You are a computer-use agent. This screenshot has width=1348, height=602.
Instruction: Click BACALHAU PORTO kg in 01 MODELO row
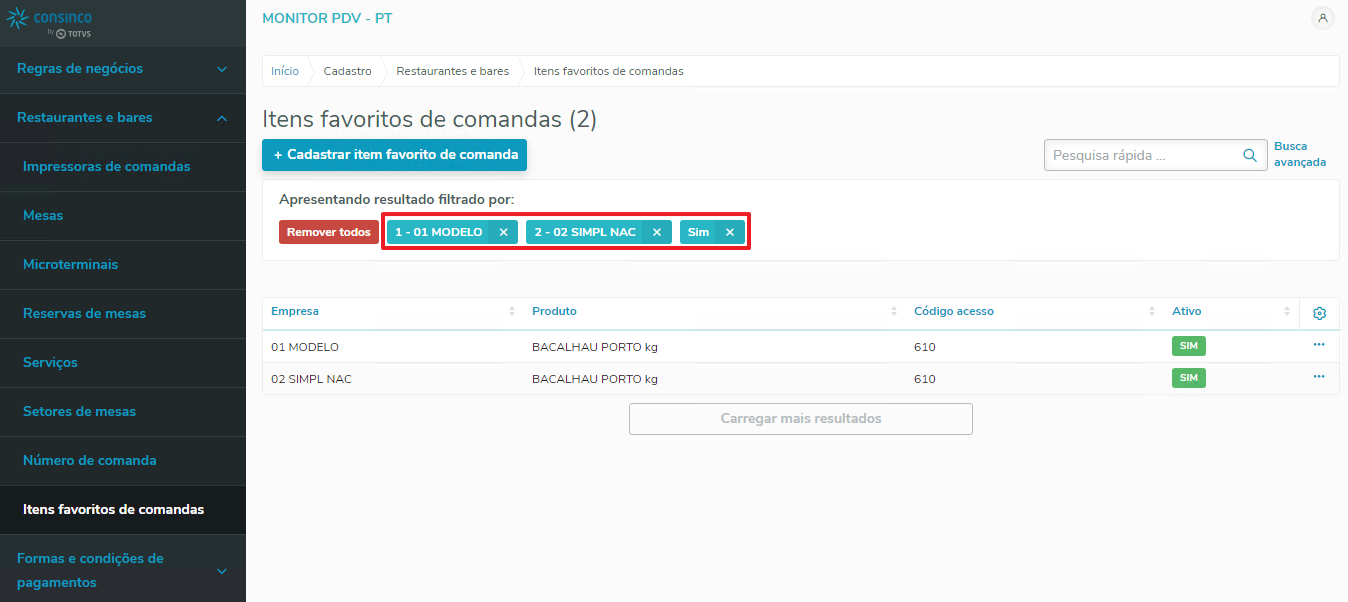pyautogui.click(x=595, y=347)
